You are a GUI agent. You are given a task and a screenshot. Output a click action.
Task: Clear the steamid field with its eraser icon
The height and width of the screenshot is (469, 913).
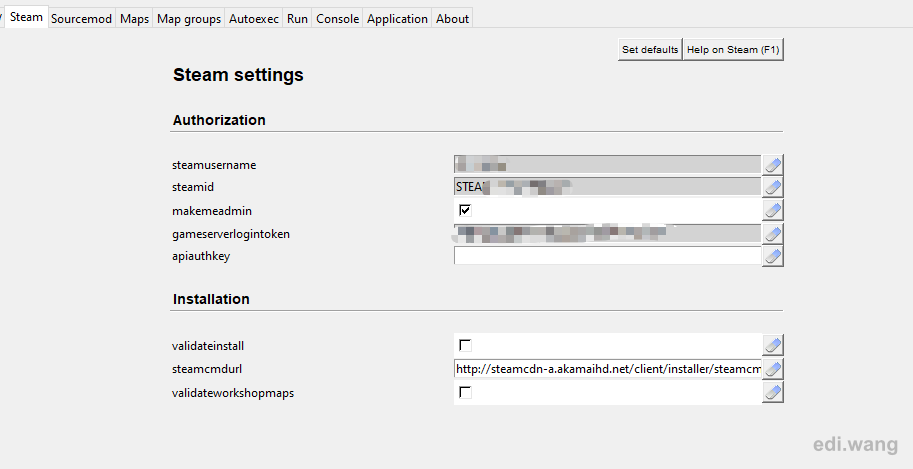click(773, 187)
